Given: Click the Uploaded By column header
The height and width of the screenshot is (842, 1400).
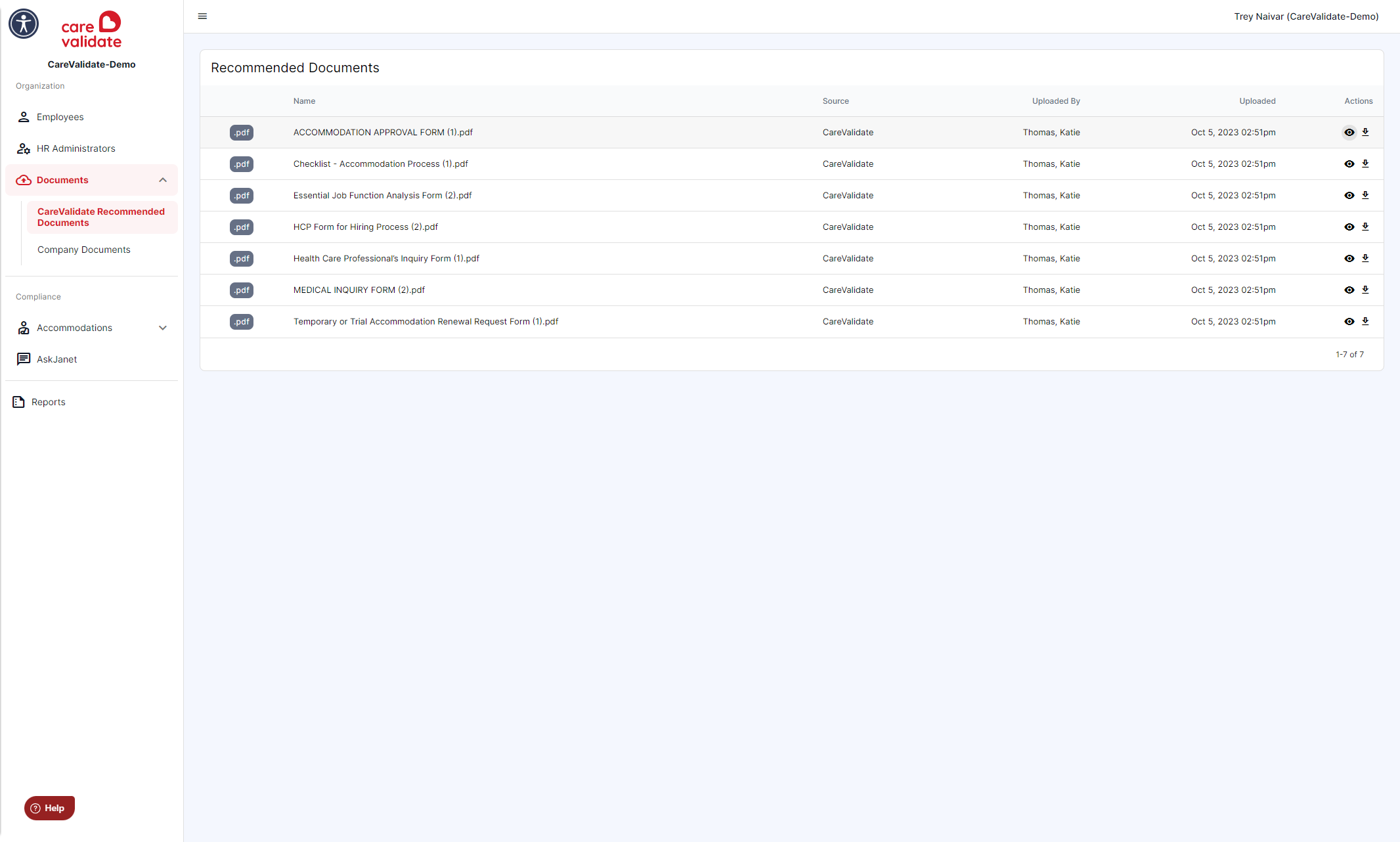Looking at the screenshot, I should pos(1056,101).
